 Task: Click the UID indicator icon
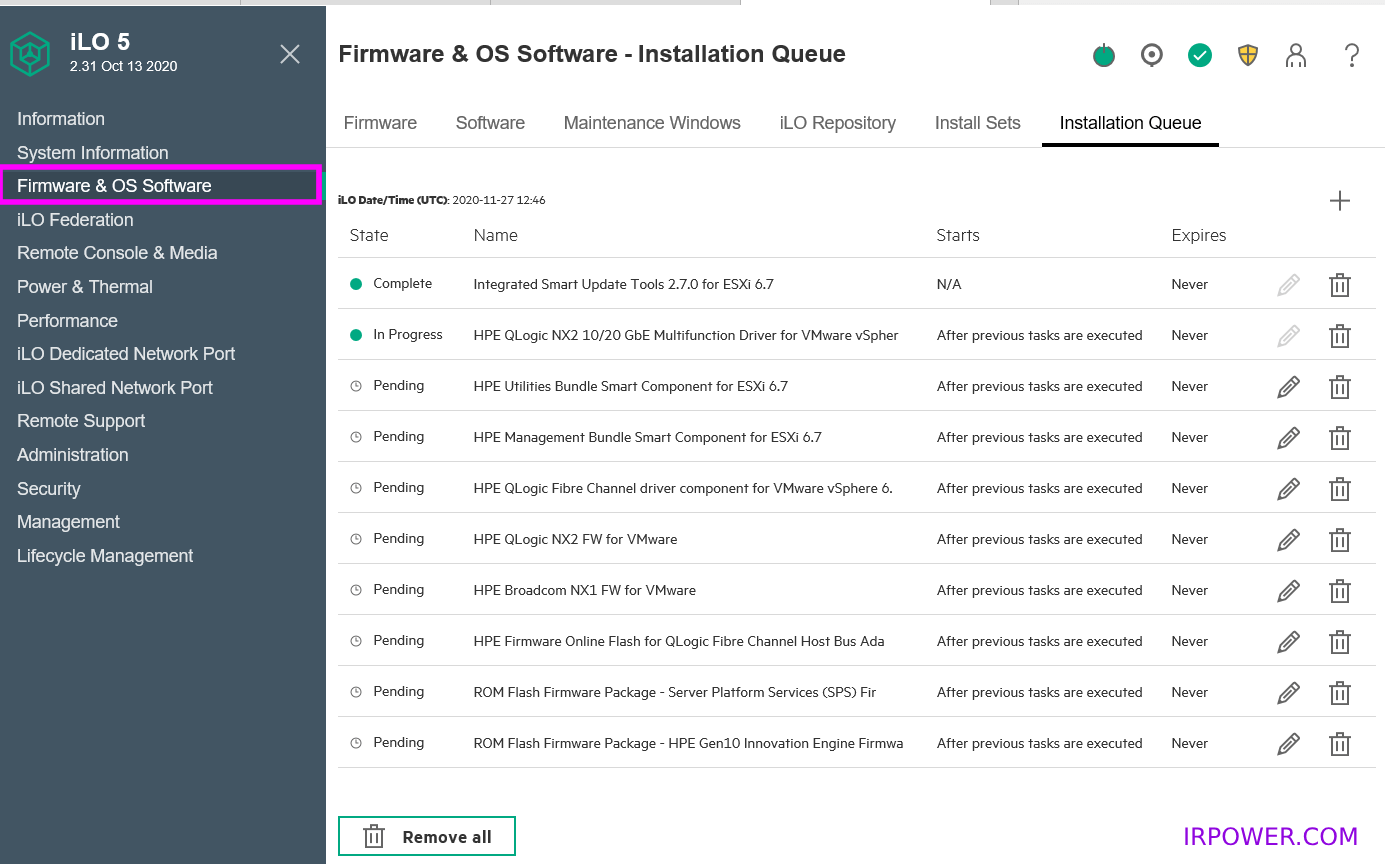(x=1152, y=55)
